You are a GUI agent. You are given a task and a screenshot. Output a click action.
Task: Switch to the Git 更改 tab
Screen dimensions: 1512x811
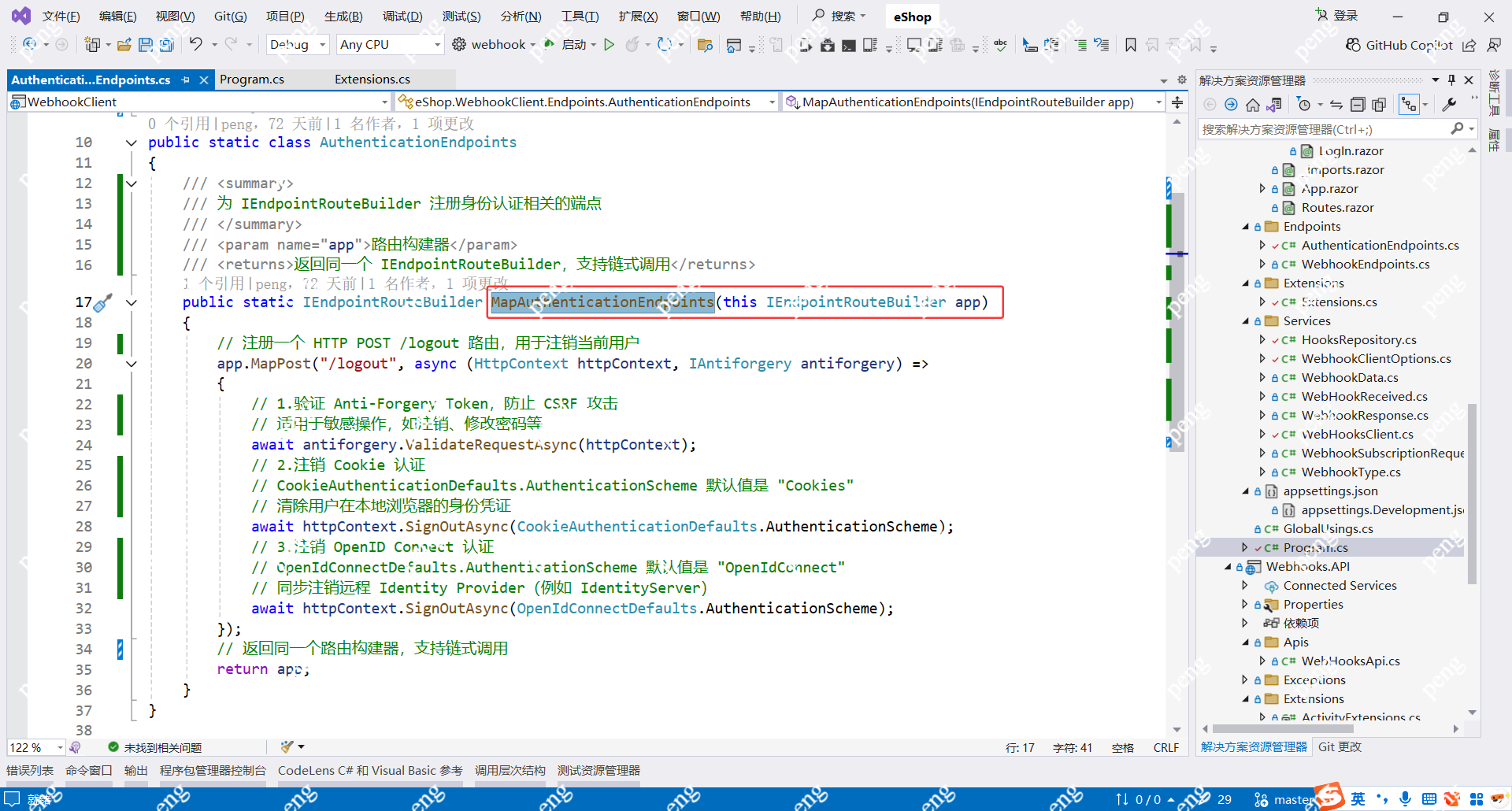(x=1340, y=746)
